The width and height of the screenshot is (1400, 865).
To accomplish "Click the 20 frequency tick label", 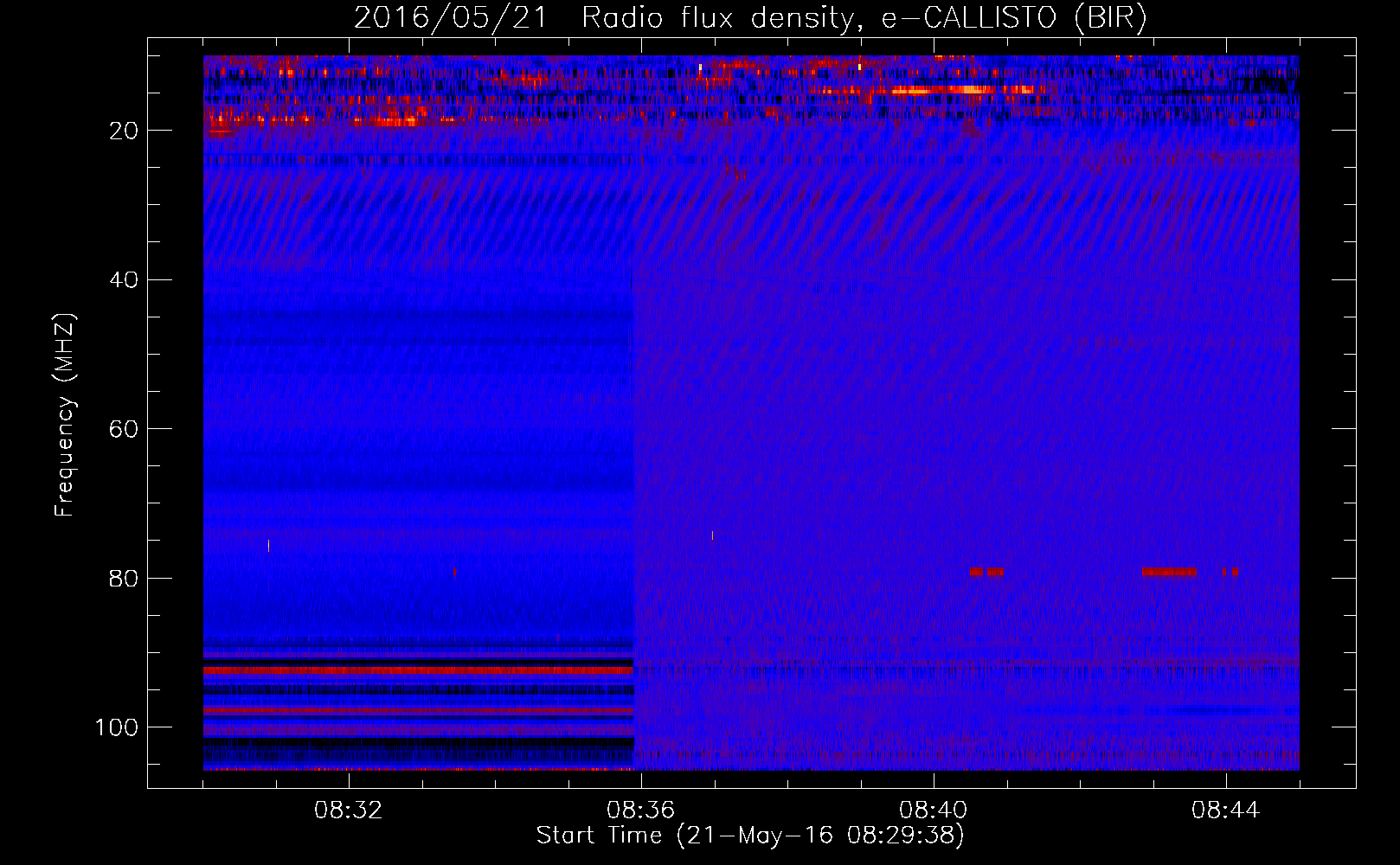I will (125, 131).
